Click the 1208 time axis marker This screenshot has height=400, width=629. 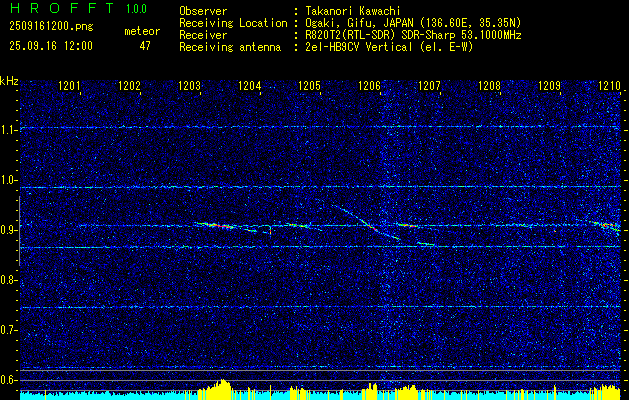489,85
